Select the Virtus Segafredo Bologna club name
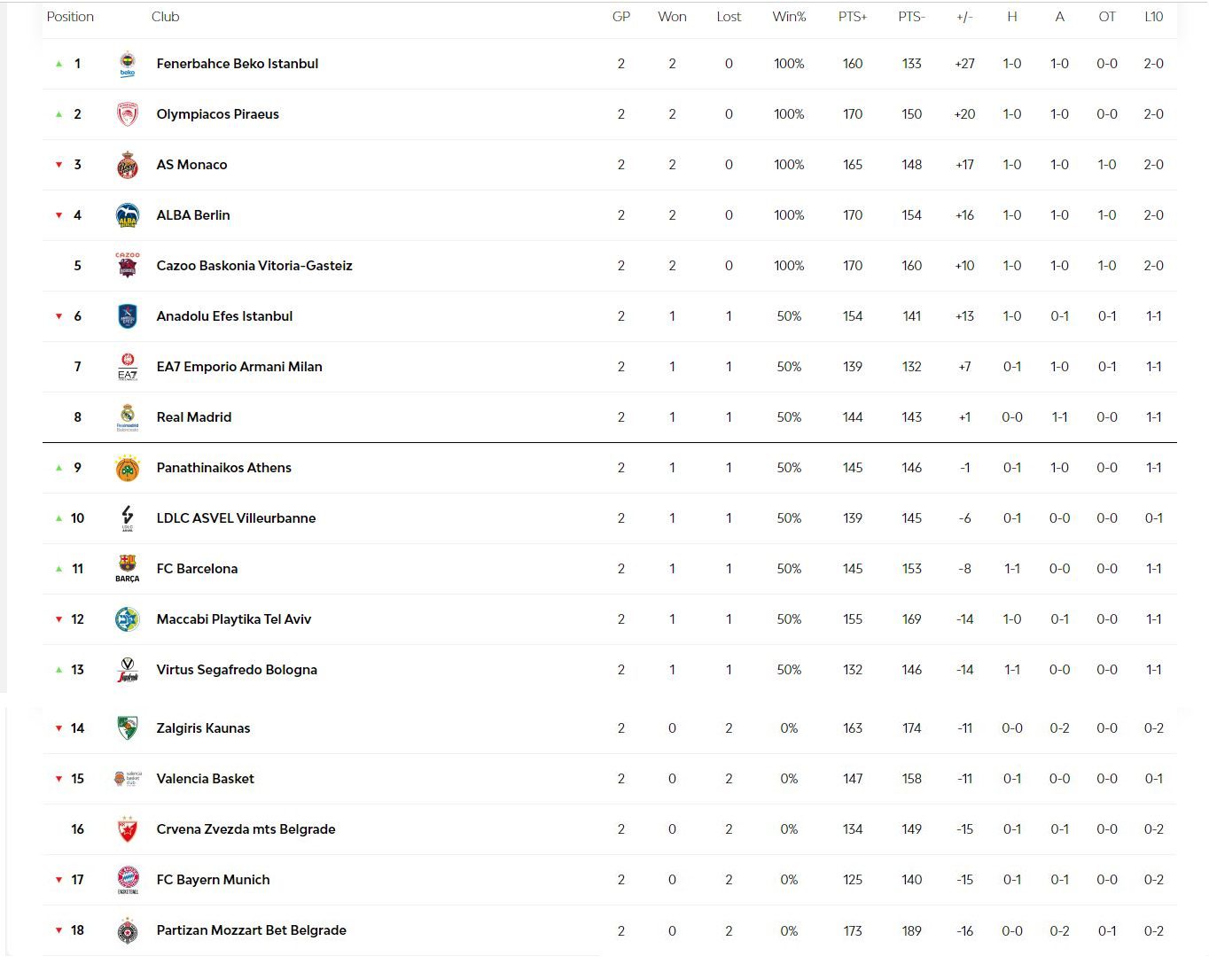The height and width of the screenshot is (980, 1209). point(237,670)
